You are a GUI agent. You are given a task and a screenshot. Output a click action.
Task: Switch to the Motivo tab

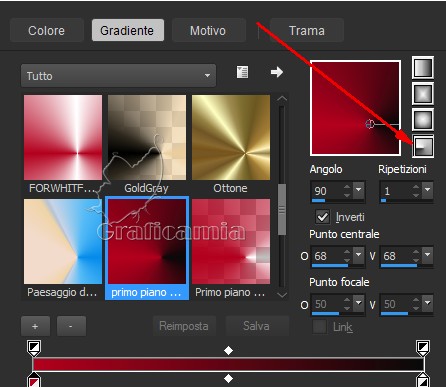click(208, 31)
